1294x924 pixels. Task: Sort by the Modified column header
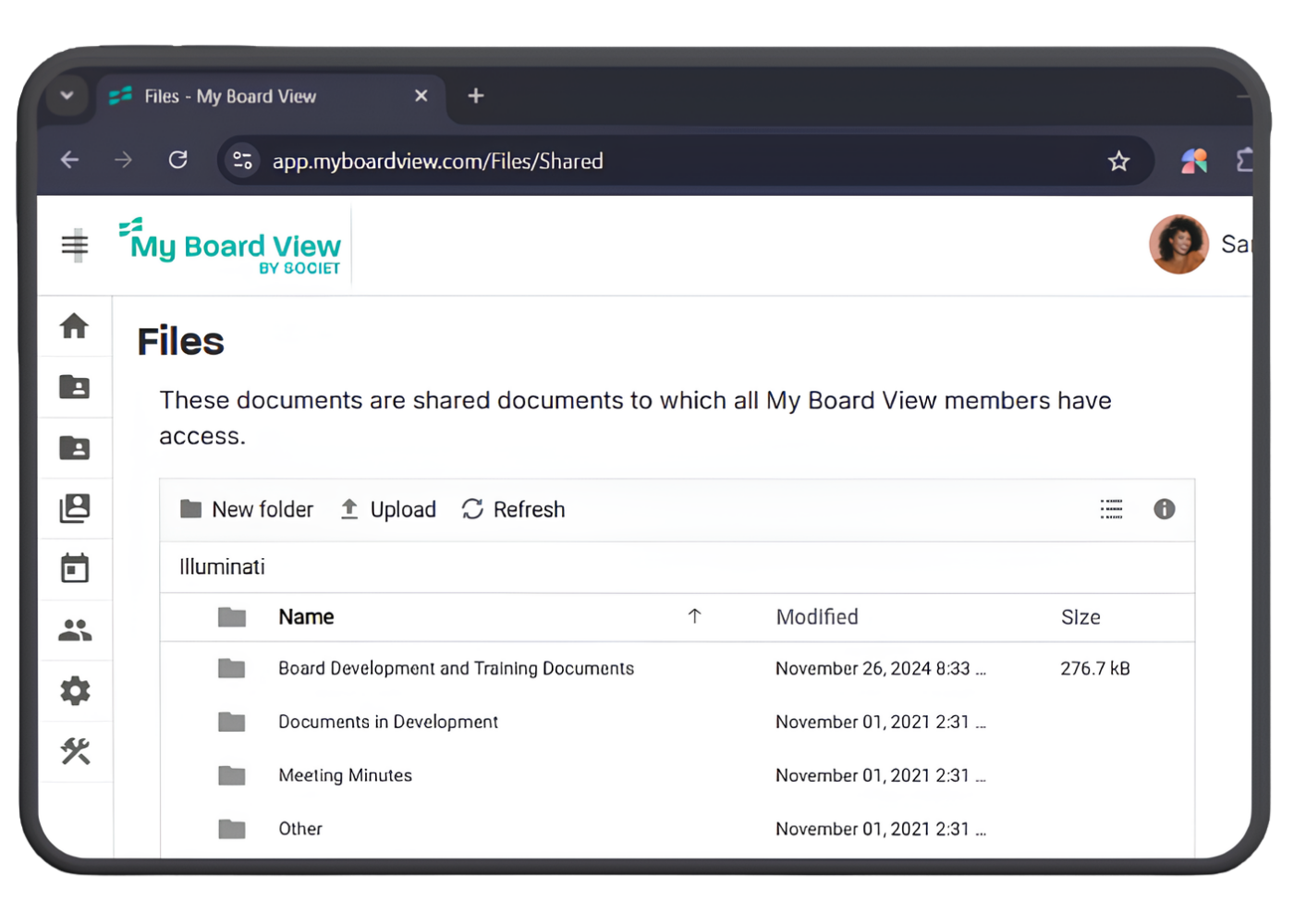817,617
